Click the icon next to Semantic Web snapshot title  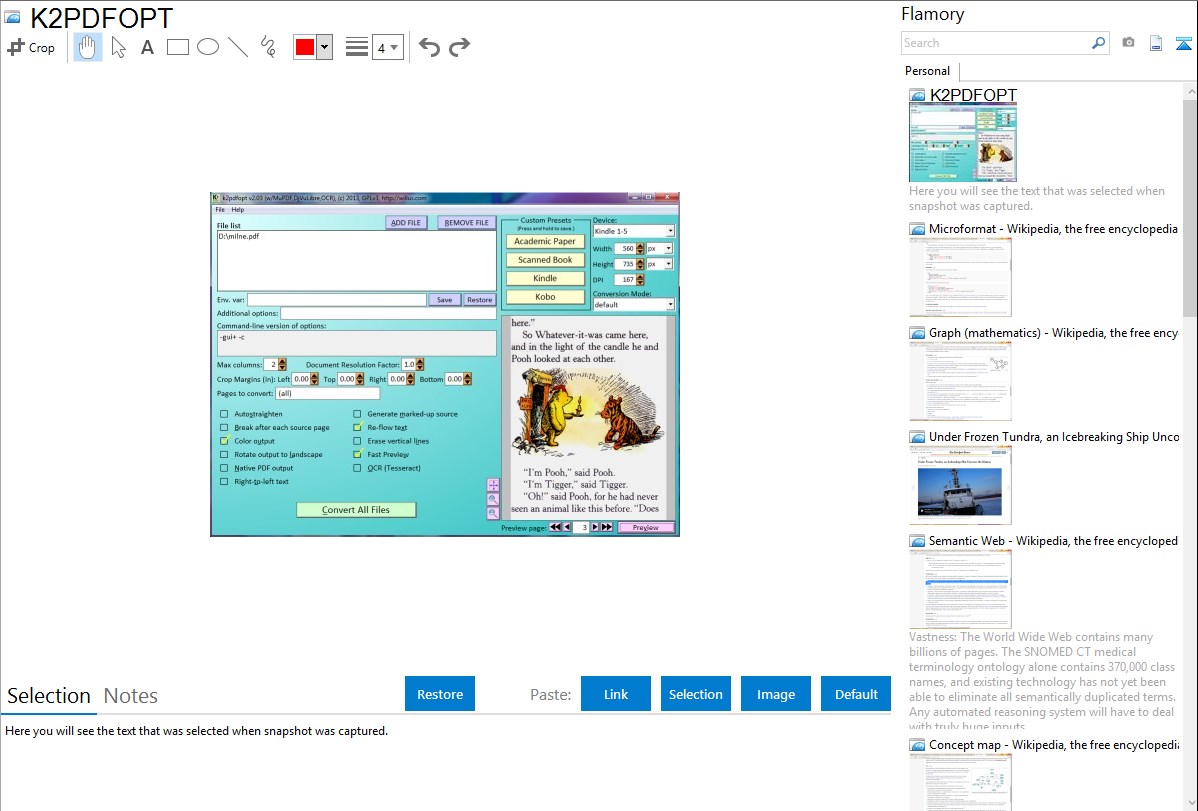pos(917,540)
